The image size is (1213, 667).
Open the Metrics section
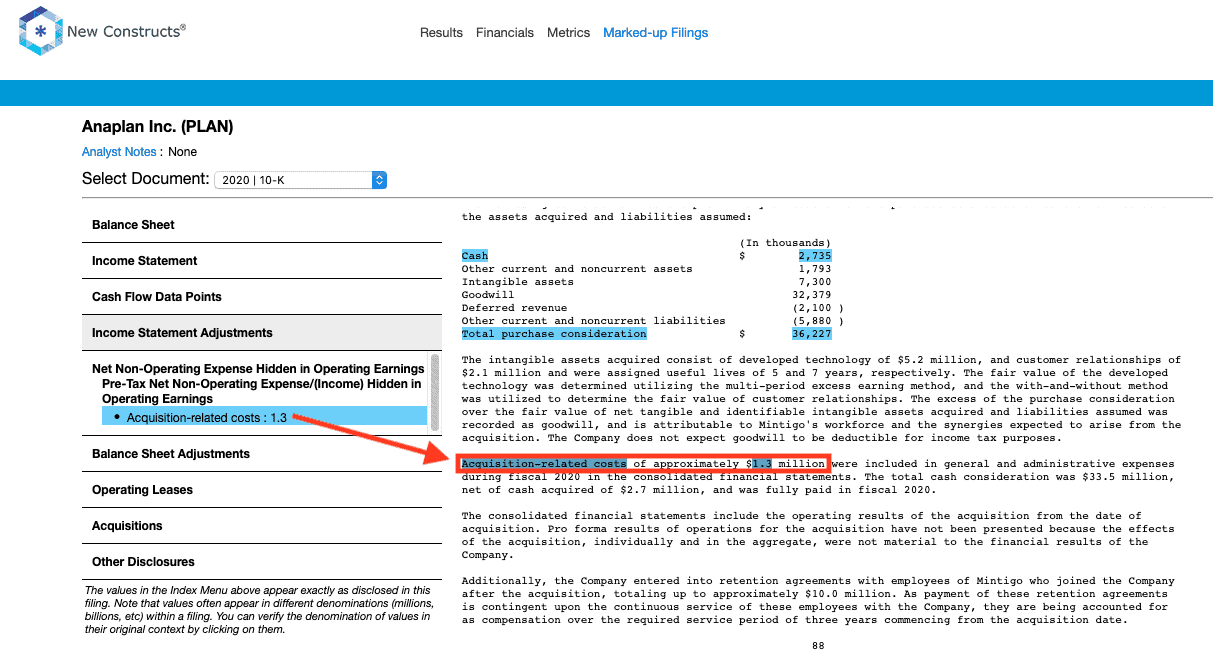569,33
